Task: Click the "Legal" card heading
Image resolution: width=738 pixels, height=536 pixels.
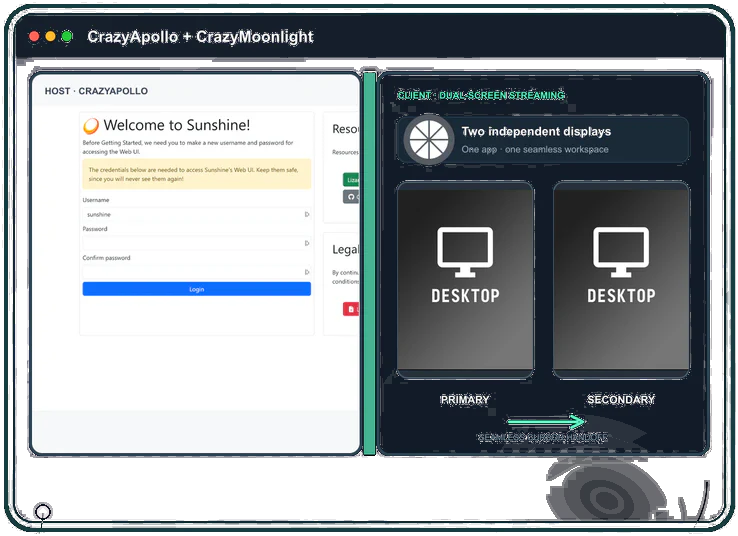Action: 345,249
